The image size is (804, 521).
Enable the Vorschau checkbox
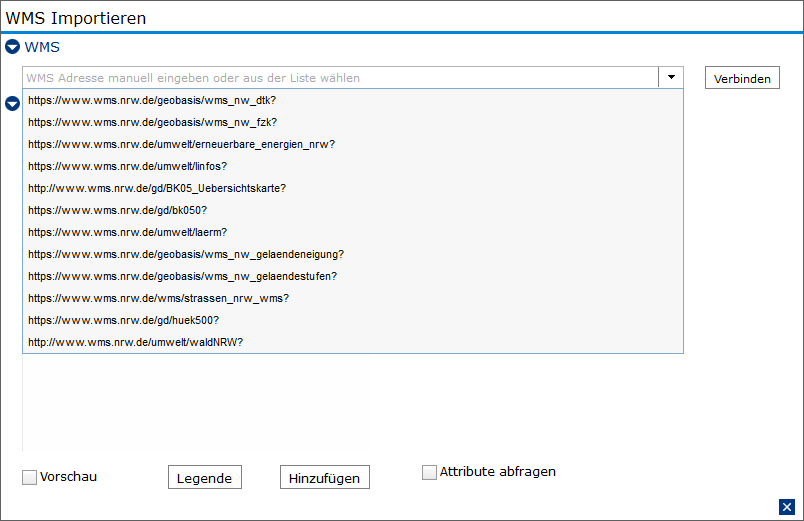[29, 477]
